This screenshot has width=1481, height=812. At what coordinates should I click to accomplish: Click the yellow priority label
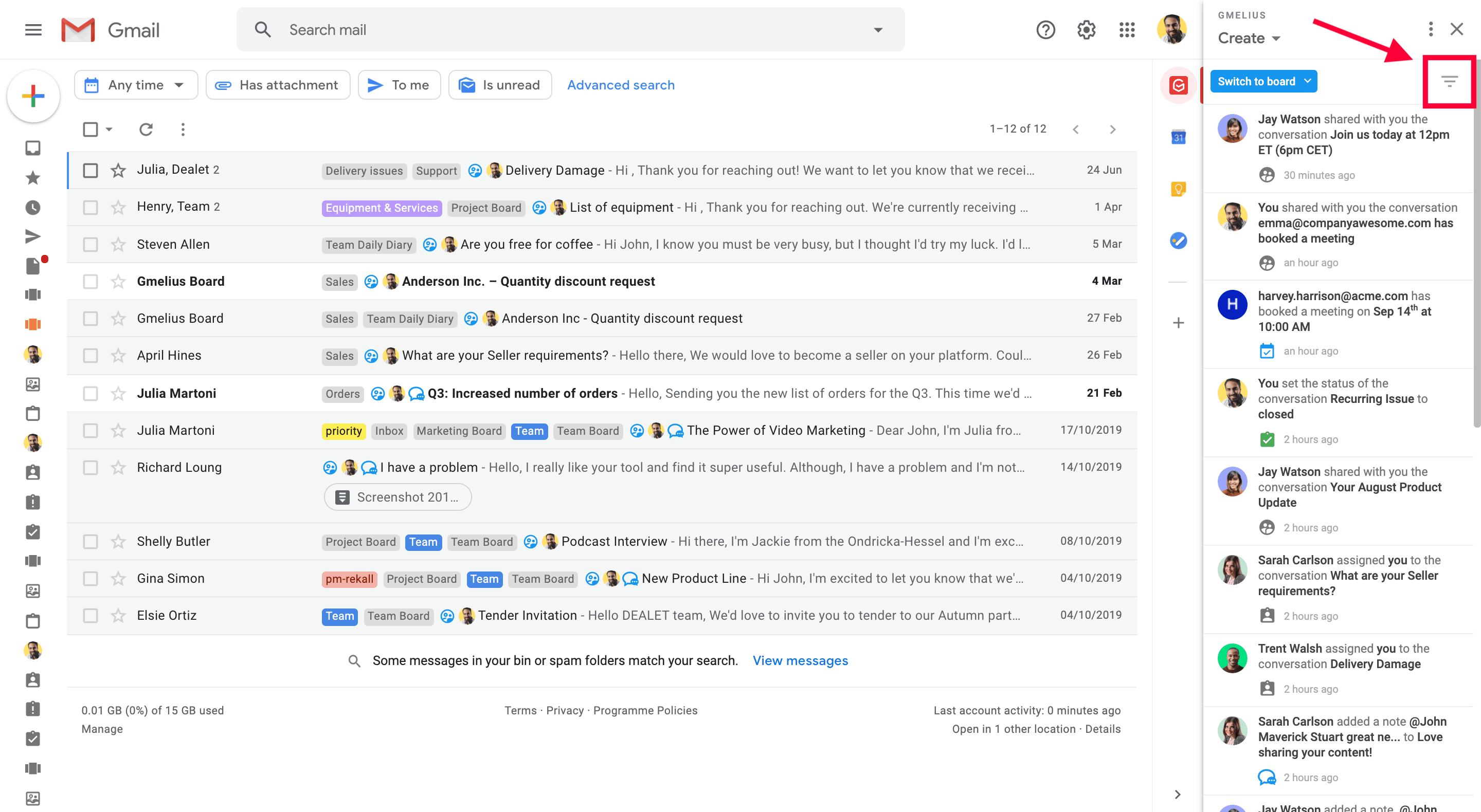pos(343,431)
